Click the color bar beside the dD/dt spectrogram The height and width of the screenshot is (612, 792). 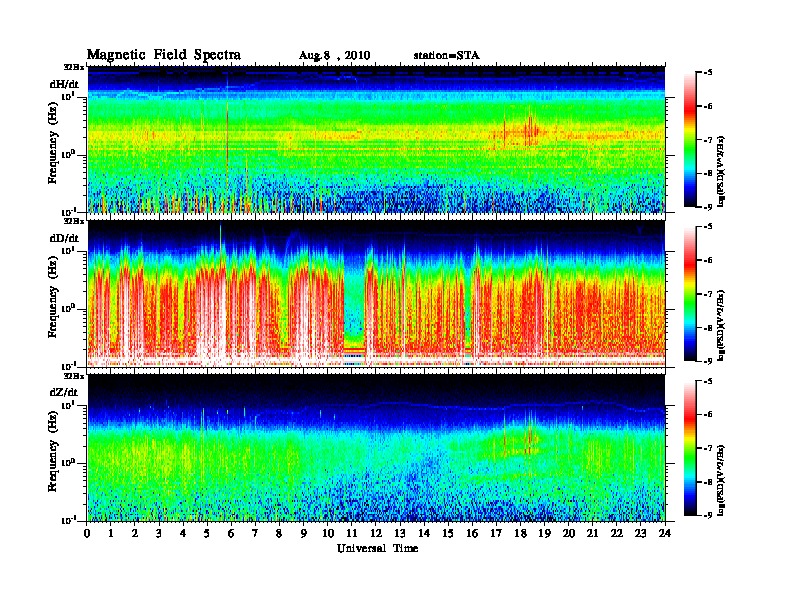(690, 293)
